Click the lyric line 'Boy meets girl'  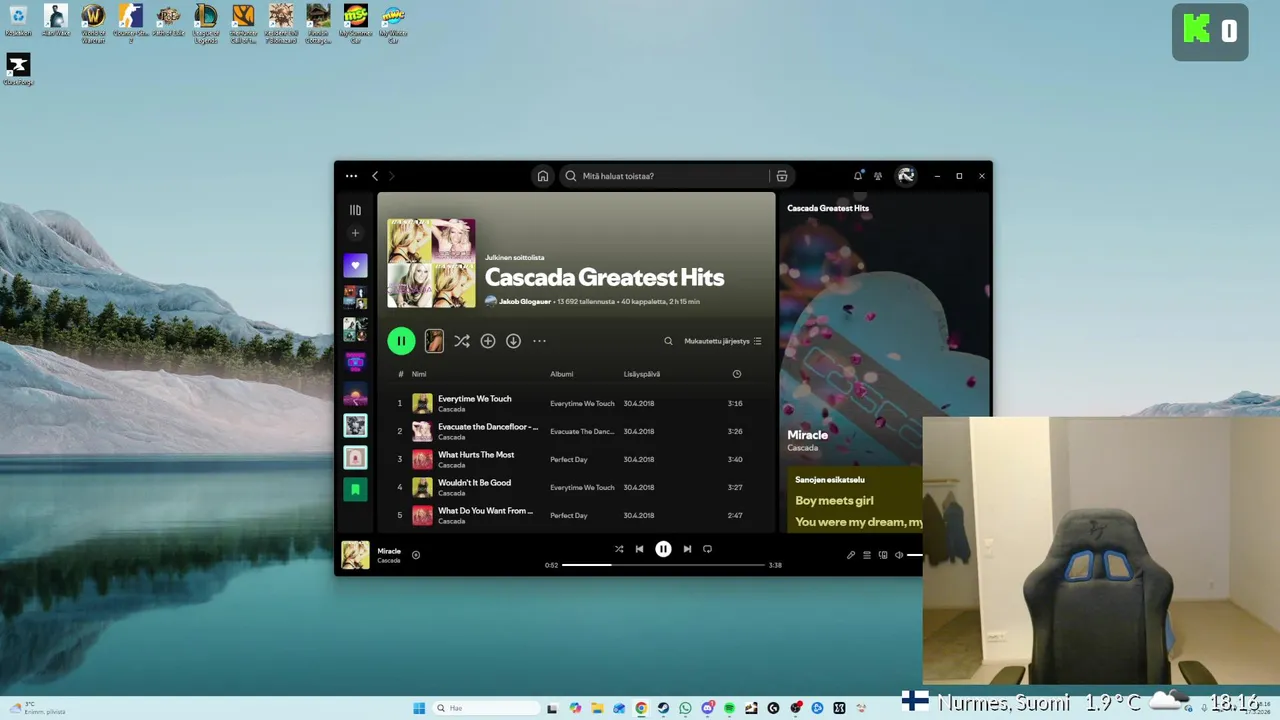(834, 501)
